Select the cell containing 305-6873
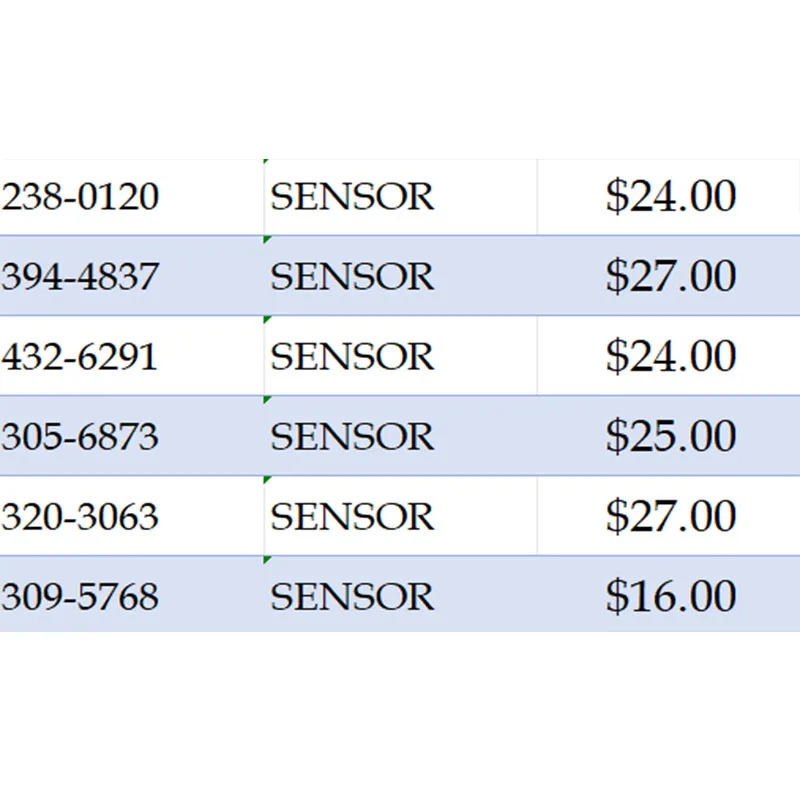This screenshot has height=800, width=800. 132,436
